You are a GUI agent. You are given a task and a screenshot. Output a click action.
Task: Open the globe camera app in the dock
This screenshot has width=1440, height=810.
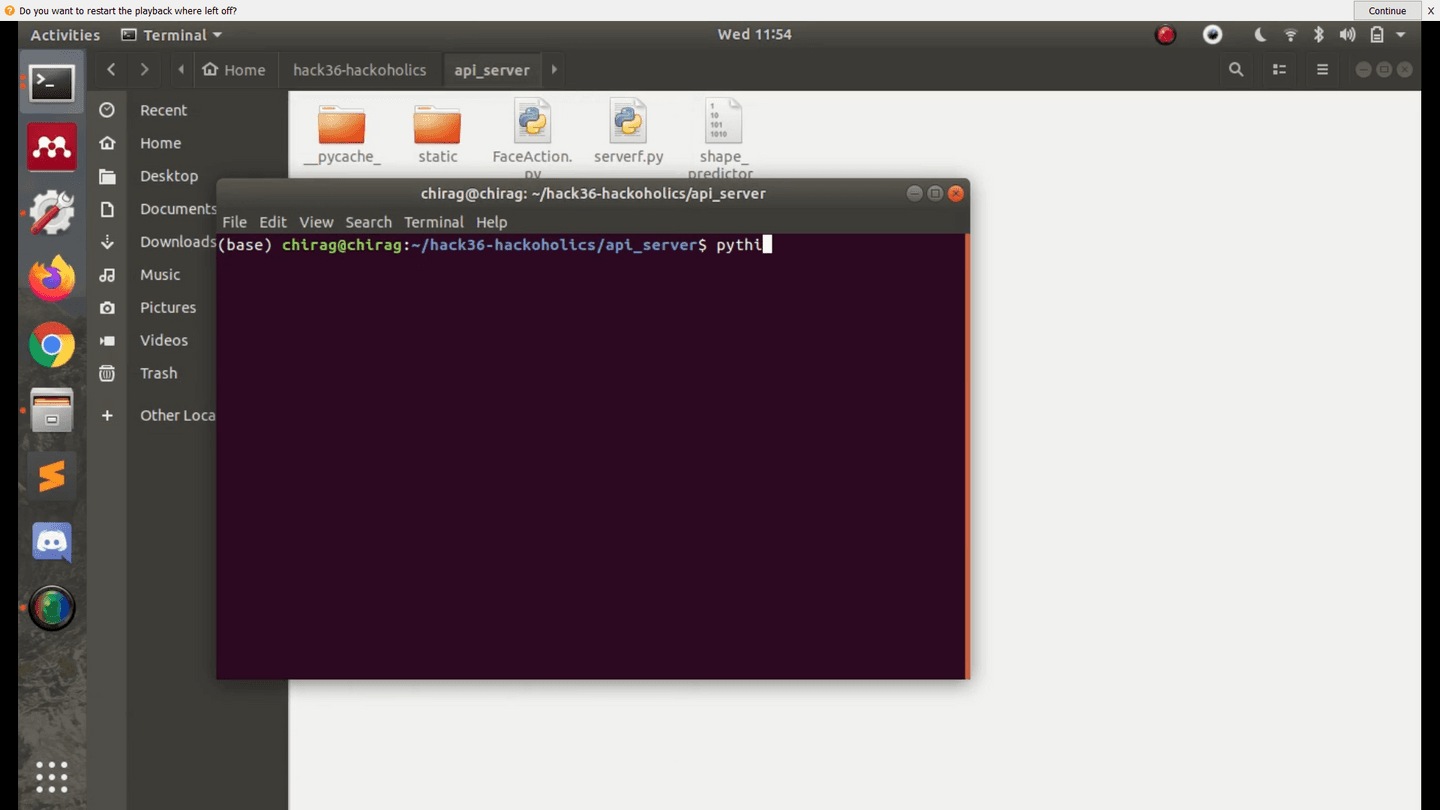pos(52,607)
